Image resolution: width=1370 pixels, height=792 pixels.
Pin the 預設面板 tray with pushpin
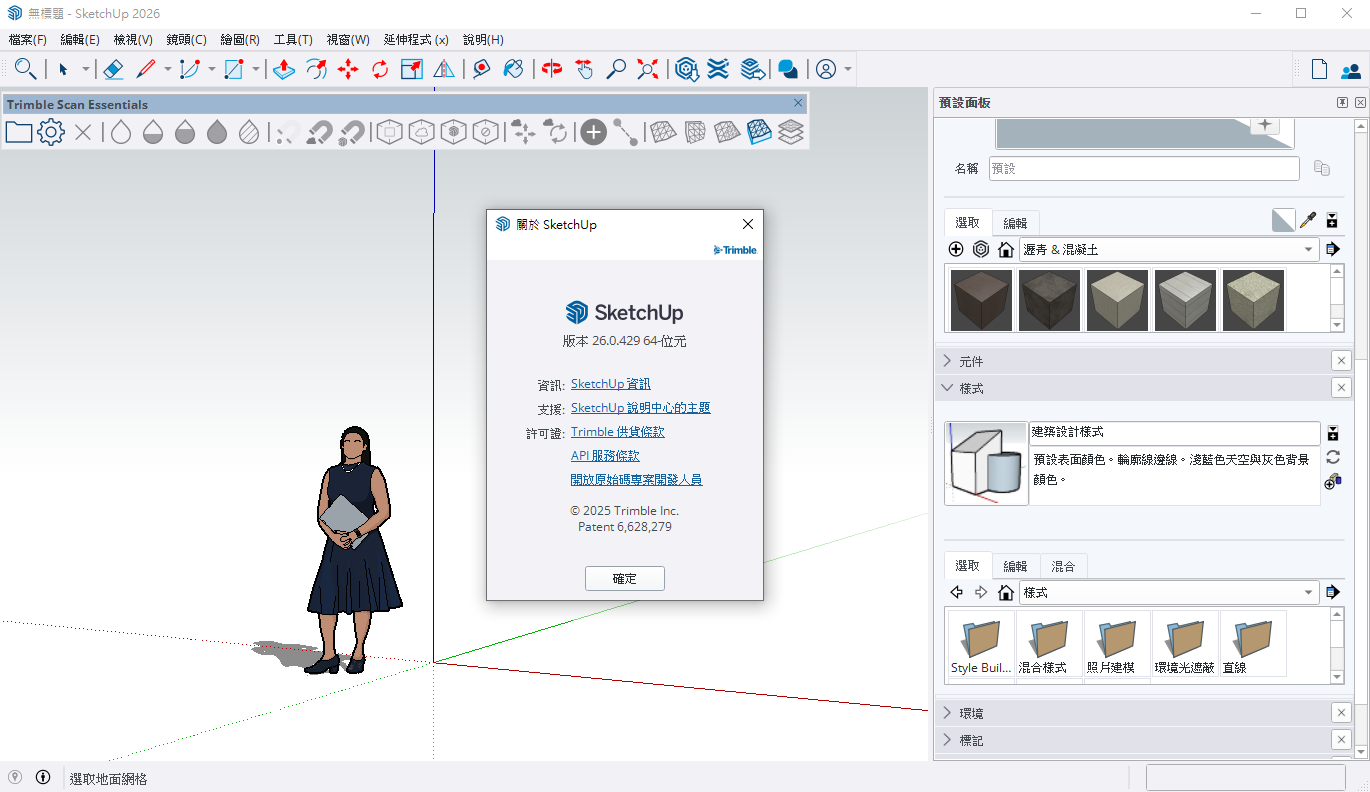coord(1342,103)
